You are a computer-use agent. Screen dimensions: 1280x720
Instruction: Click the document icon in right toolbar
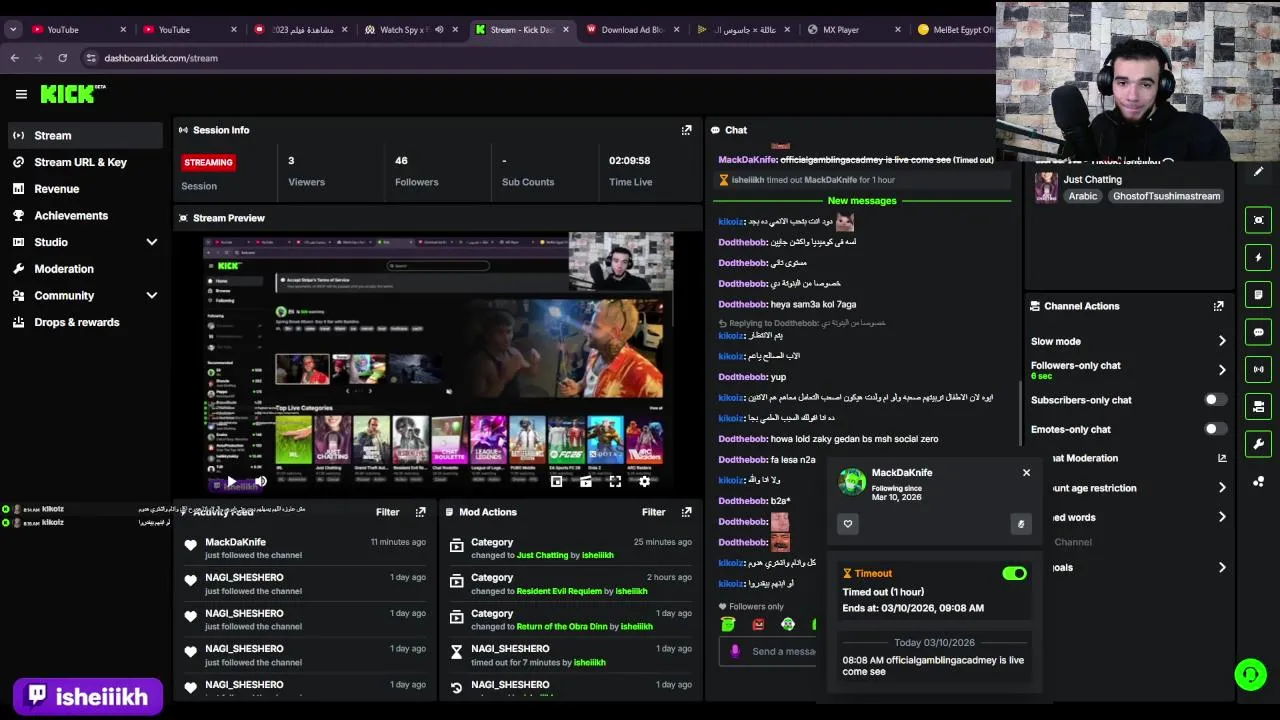click(1258, 295)
